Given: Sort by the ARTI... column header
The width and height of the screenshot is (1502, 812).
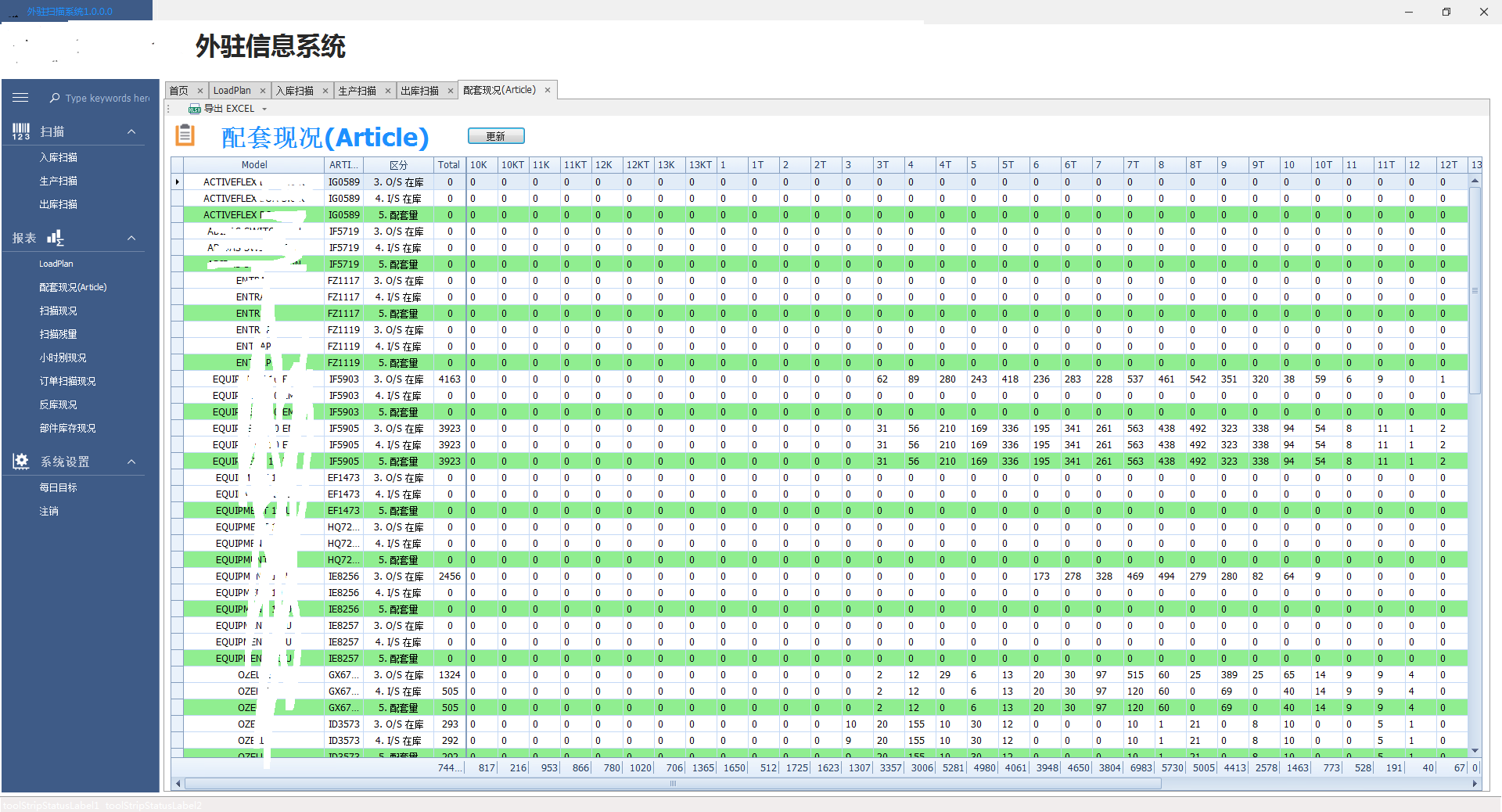Looking at the screenshot, I should click(x=344, y=165).
